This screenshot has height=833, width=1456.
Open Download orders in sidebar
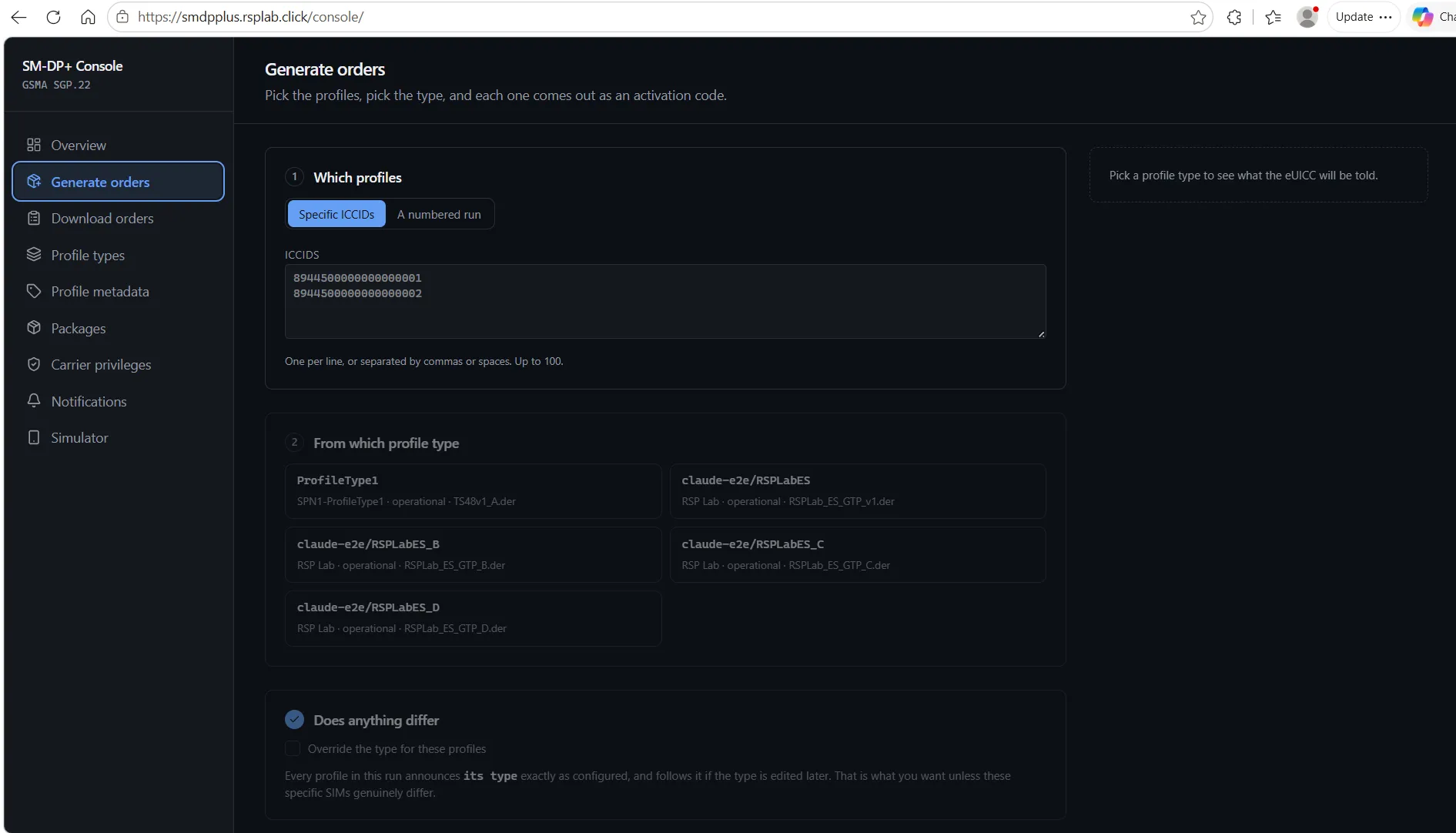(x=118, y=218)
